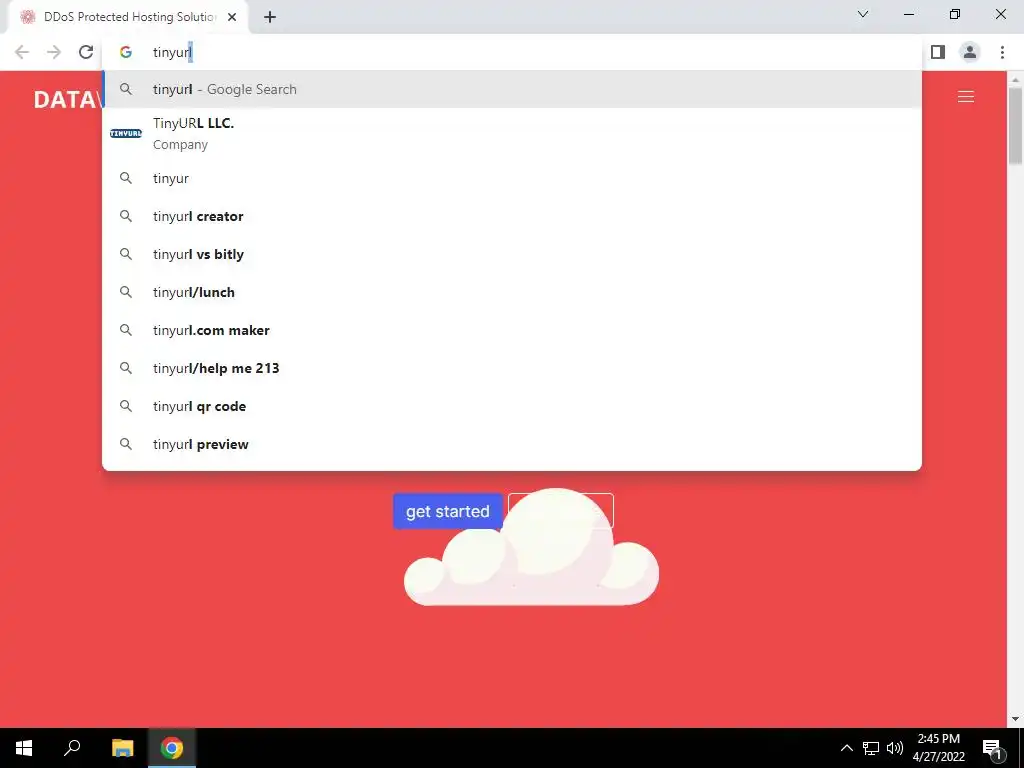Select the DDoS Protected Hosting Solution tab
1024x768 pixels.
128,17
